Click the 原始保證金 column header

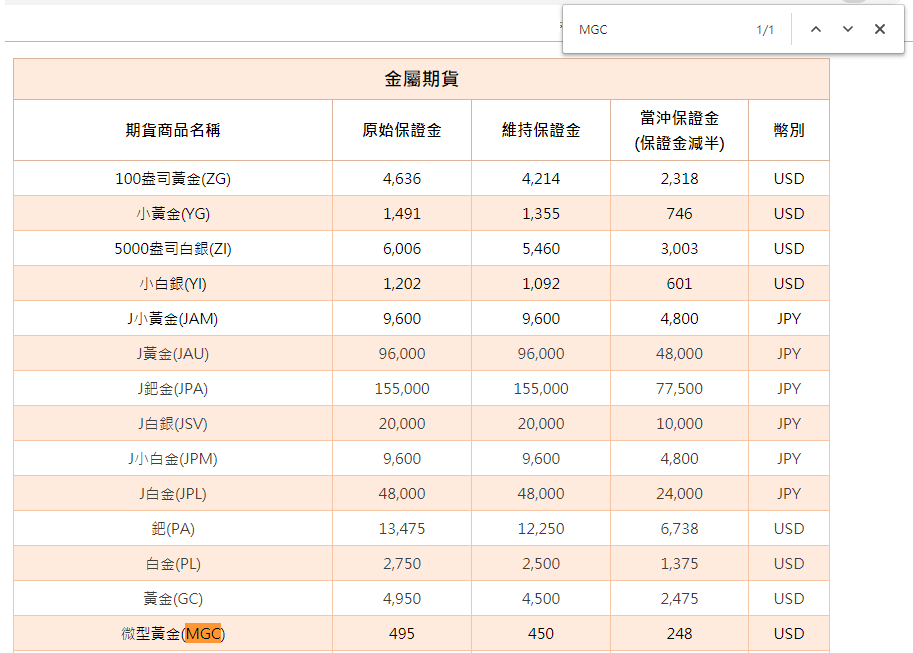click(x=402, y=130)
